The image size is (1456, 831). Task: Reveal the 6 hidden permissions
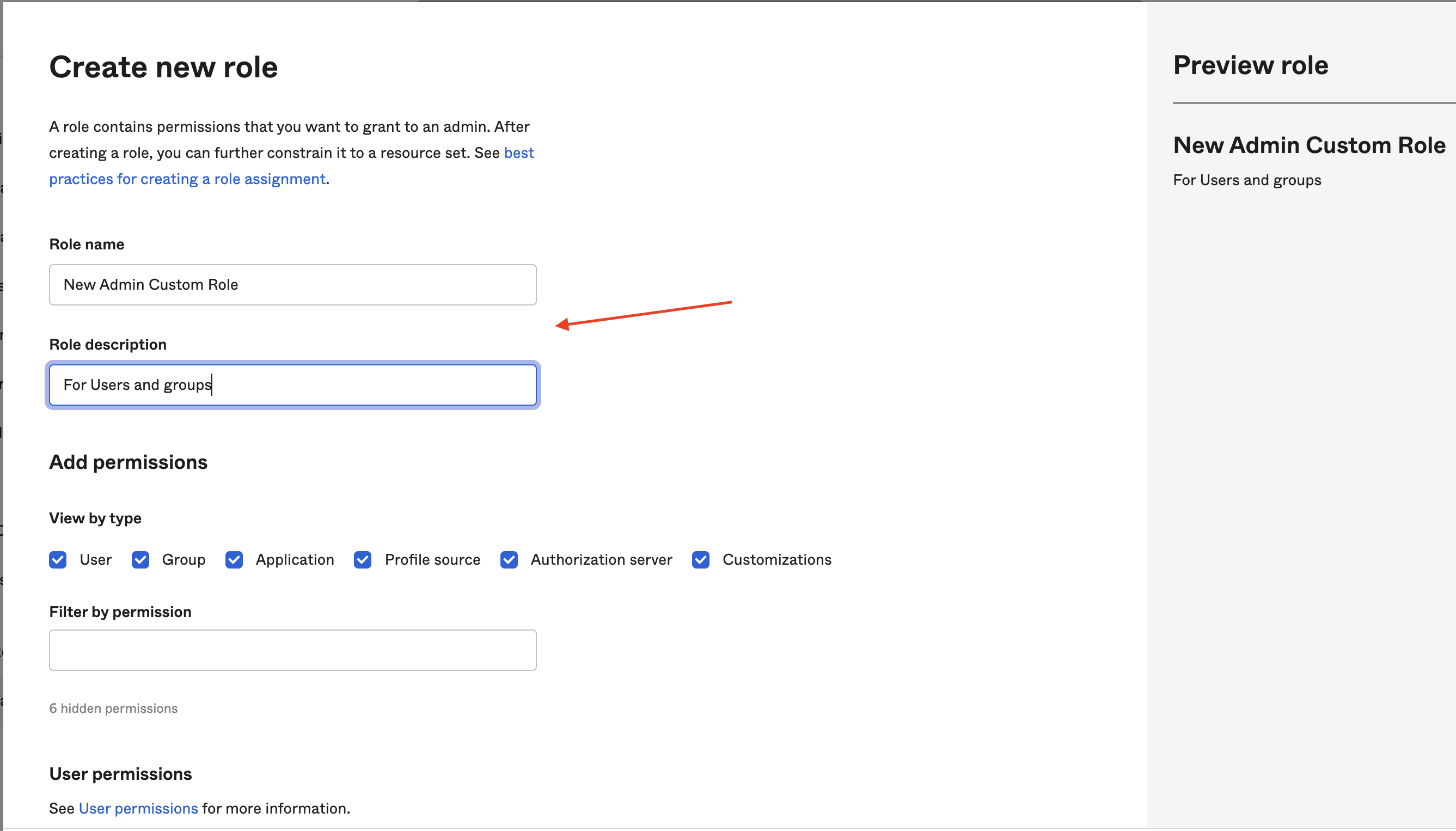coord(114,708)
